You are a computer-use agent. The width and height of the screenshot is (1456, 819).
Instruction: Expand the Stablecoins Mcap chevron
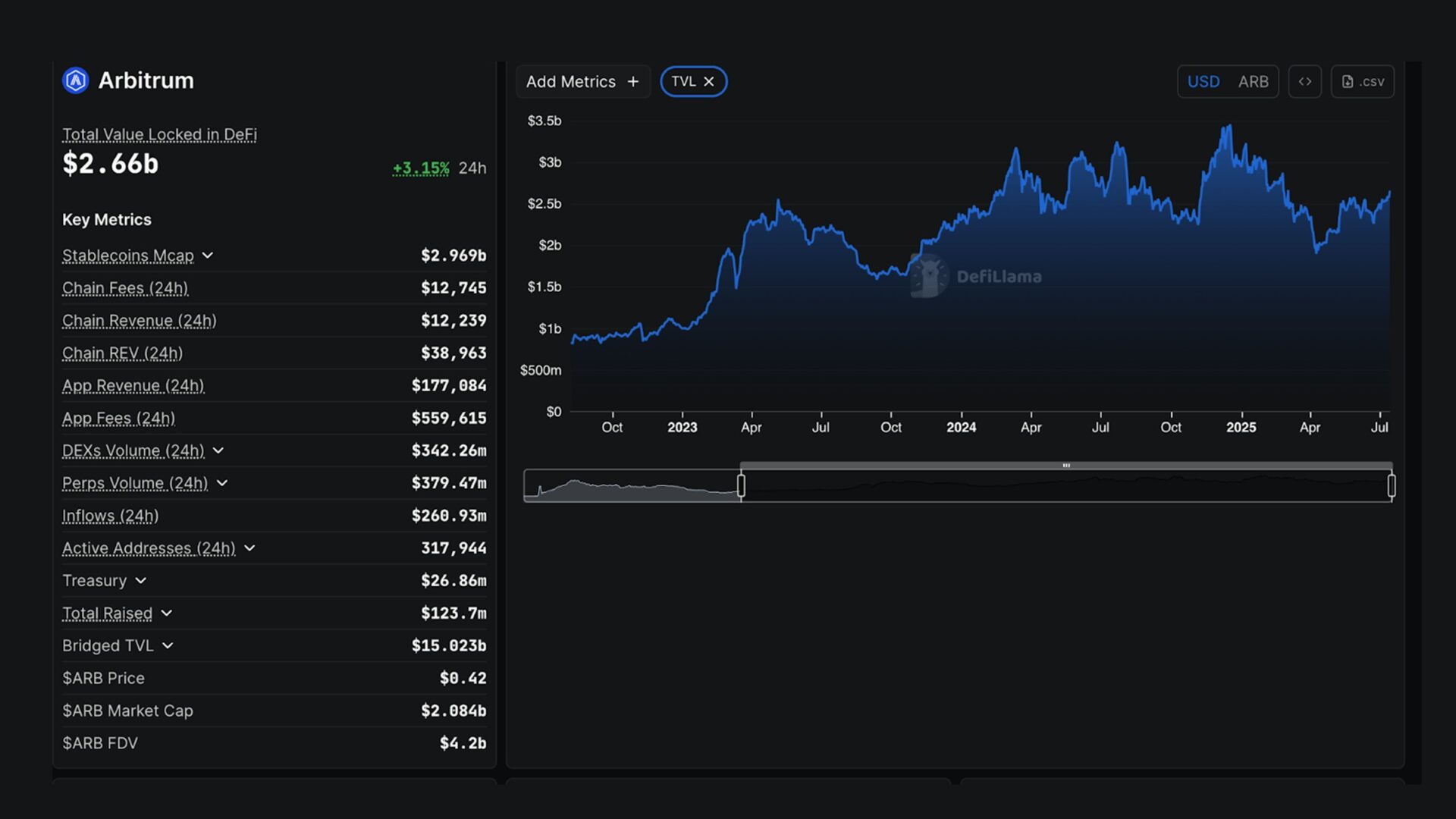[208, 256]
